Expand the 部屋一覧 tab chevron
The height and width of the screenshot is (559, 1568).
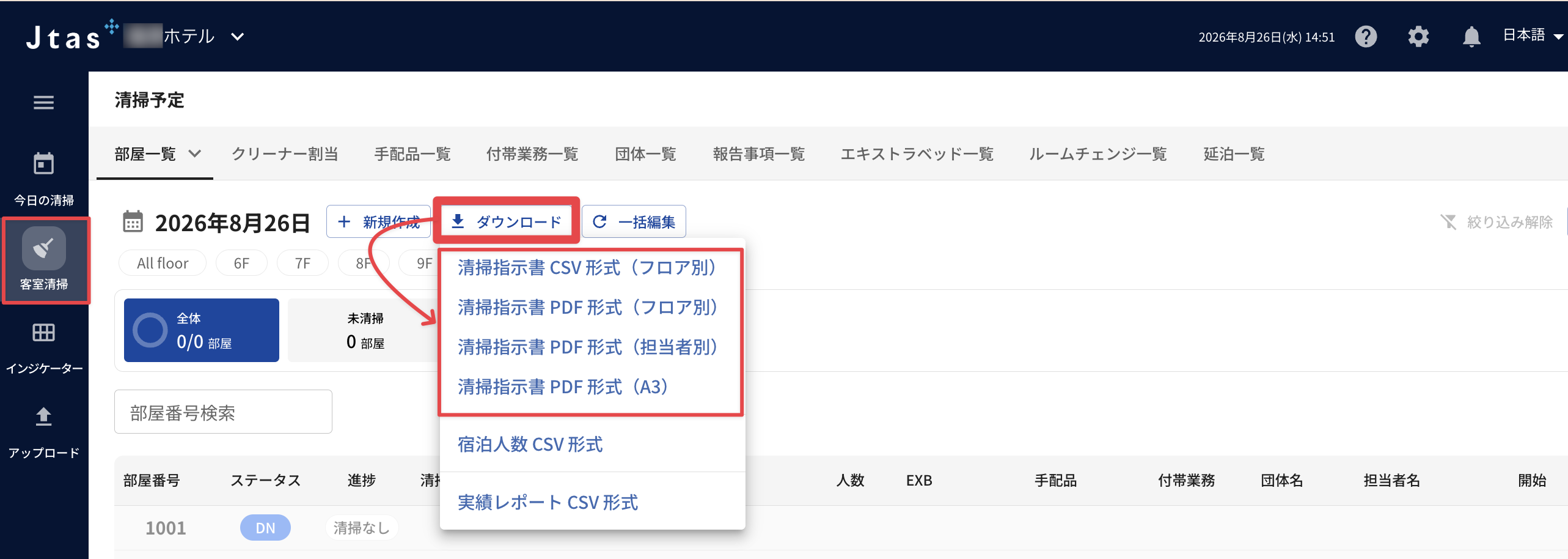(194, 154)
